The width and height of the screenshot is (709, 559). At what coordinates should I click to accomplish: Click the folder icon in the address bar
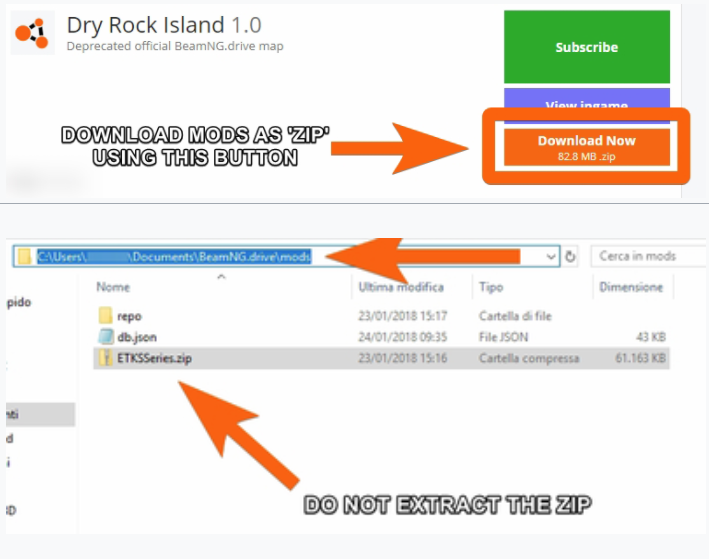coord(24,256)
